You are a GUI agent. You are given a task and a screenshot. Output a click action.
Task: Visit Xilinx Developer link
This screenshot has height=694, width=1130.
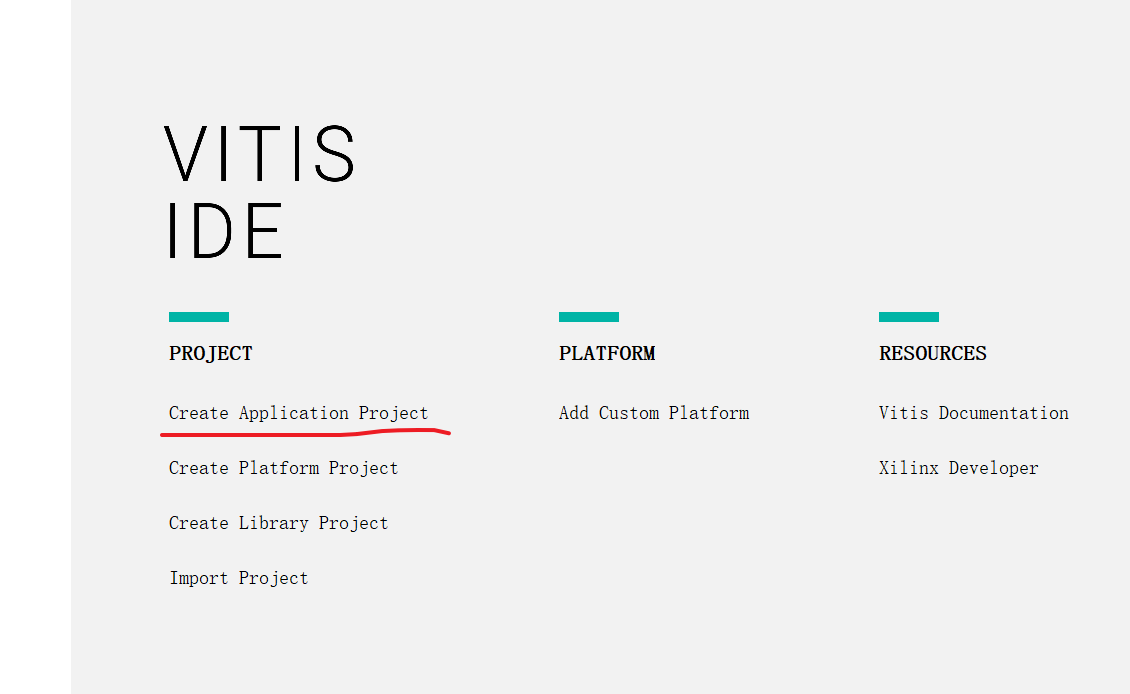point(958,468)
